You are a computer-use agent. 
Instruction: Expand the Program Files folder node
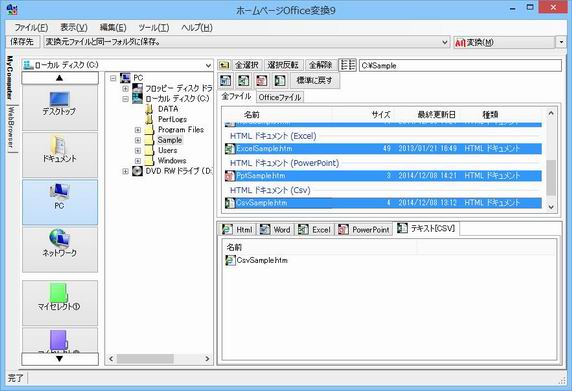pyautogui.click(x=138, y=129)
